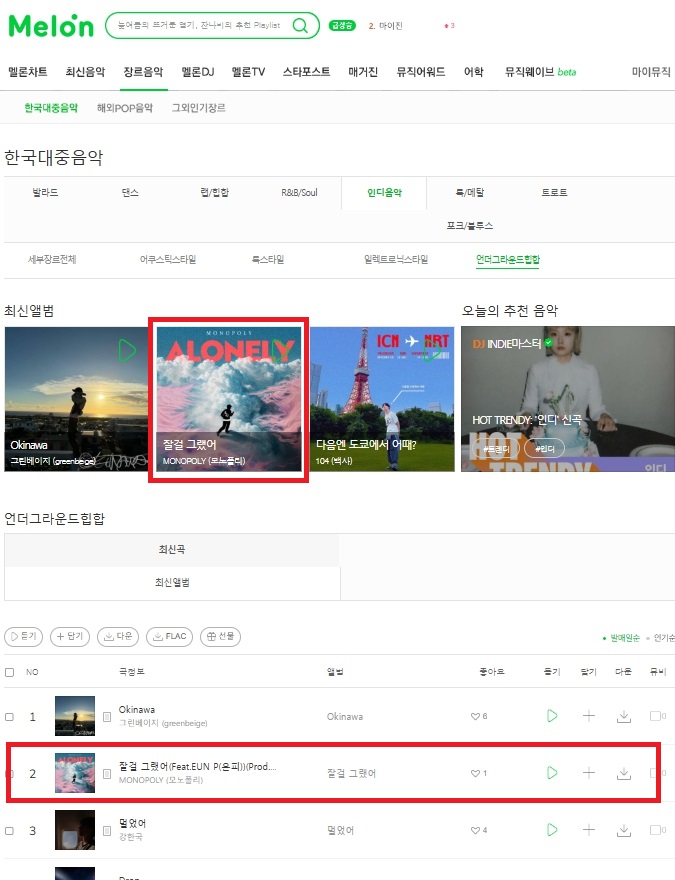
Task: Select 발라드 genre tab
Action: pos(45,192)
